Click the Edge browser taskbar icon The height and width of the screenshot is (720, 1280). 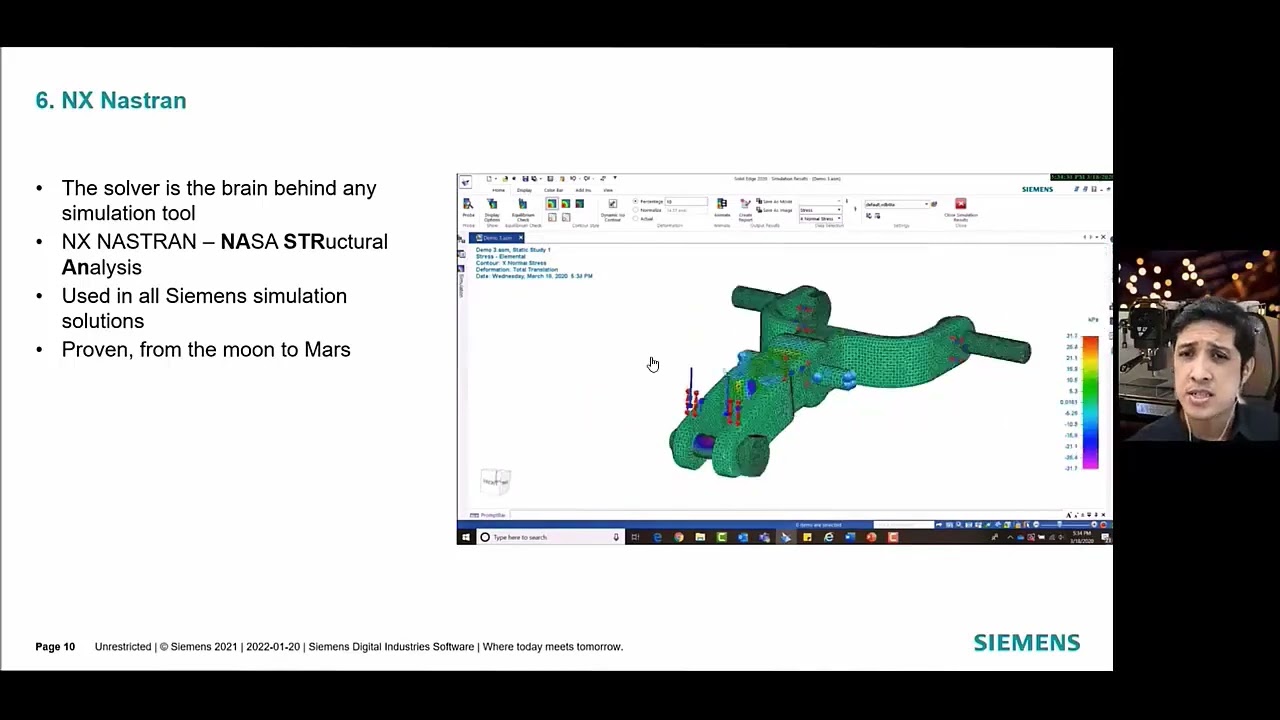pos(657,537)
